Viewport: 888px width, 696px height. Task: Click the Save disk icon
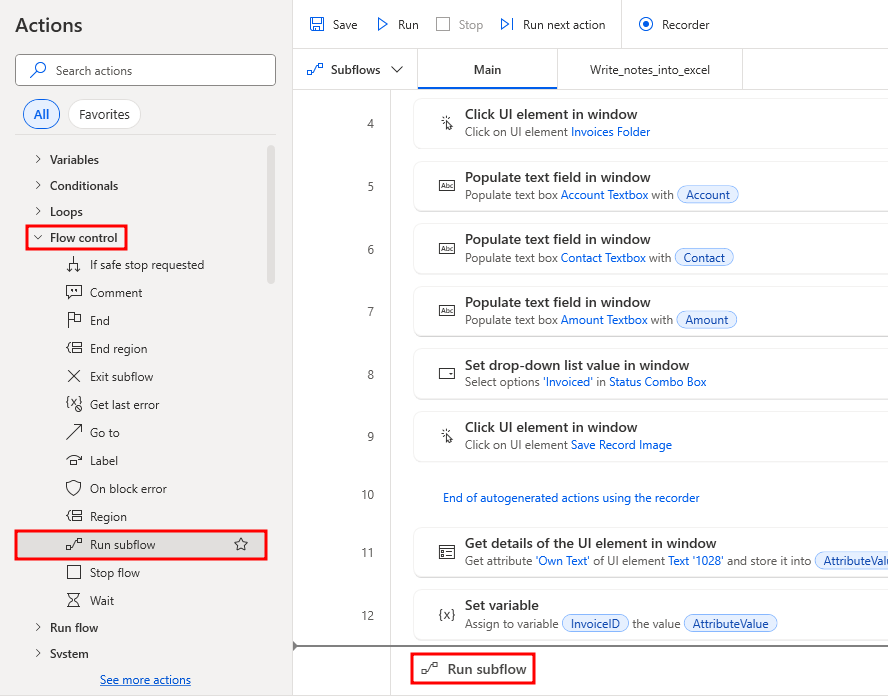[x=317, y=24]
